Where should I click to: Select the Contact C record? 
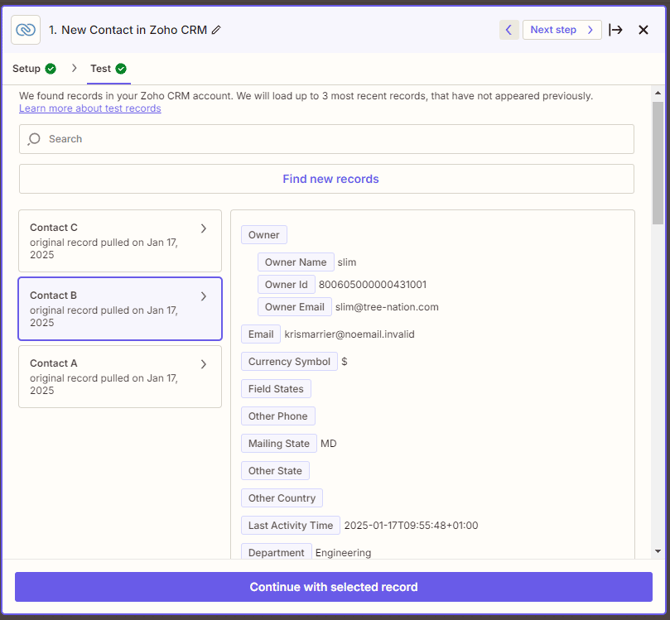click(120, 241)
